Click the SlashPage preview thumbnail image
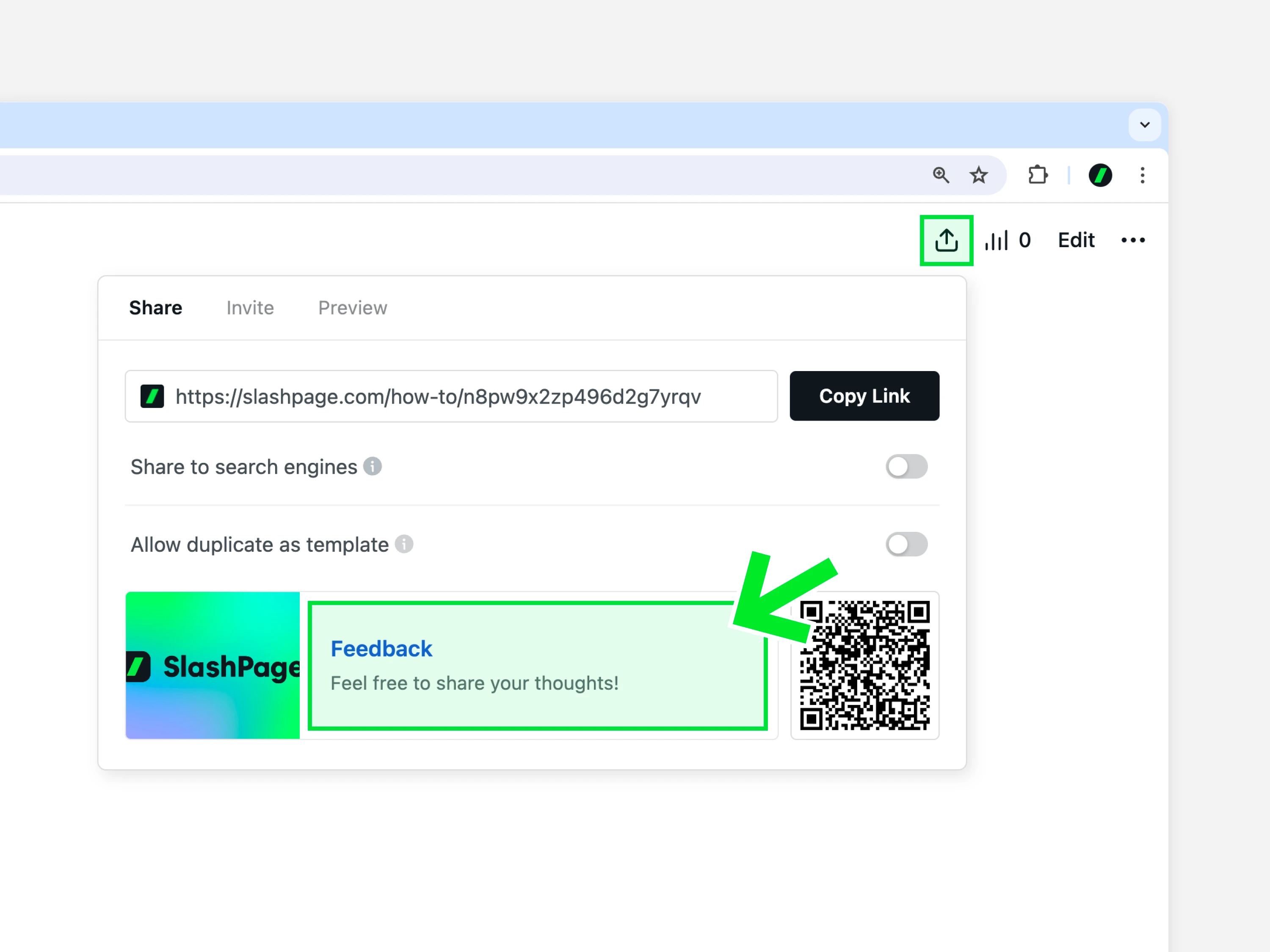The height and width of the screenshot is (952, 1270). click(x=213, y=665)
